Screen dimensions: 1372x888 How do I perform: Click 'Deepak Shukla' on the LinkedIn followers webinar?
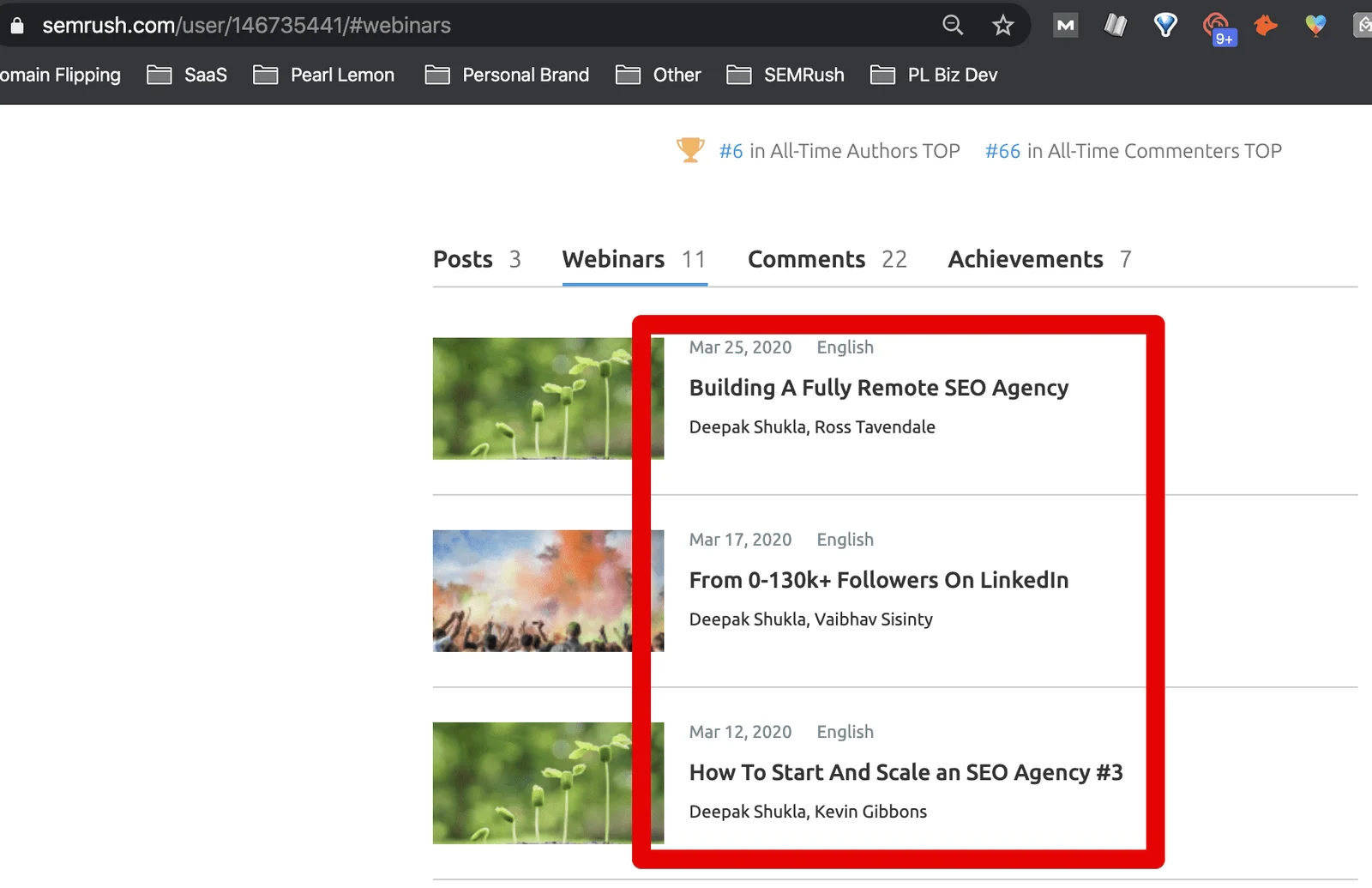[x=748, y=619]
